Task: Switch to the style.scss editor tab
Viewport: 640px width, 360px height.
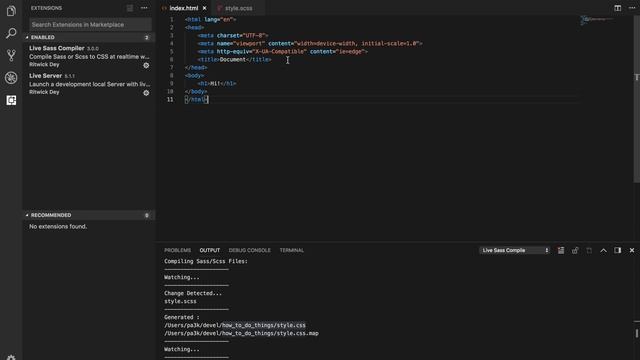Action: (x=238, y=8)
